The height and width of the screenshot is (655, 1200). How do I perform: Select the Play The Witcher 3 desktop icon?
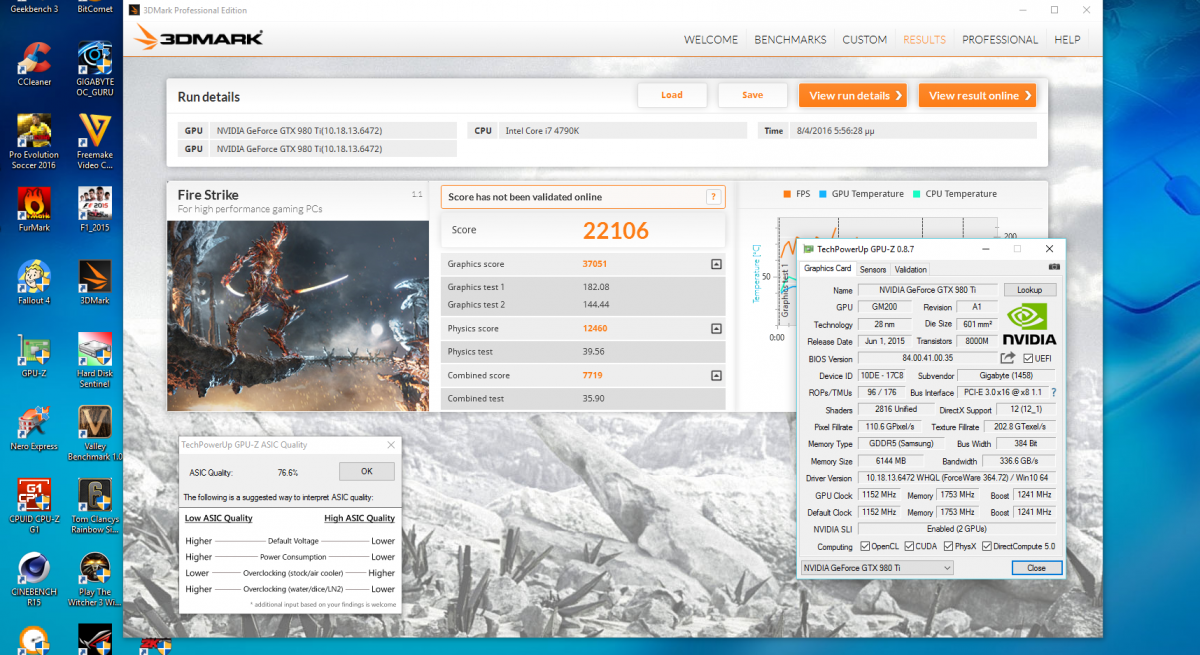tap(95, 580)
